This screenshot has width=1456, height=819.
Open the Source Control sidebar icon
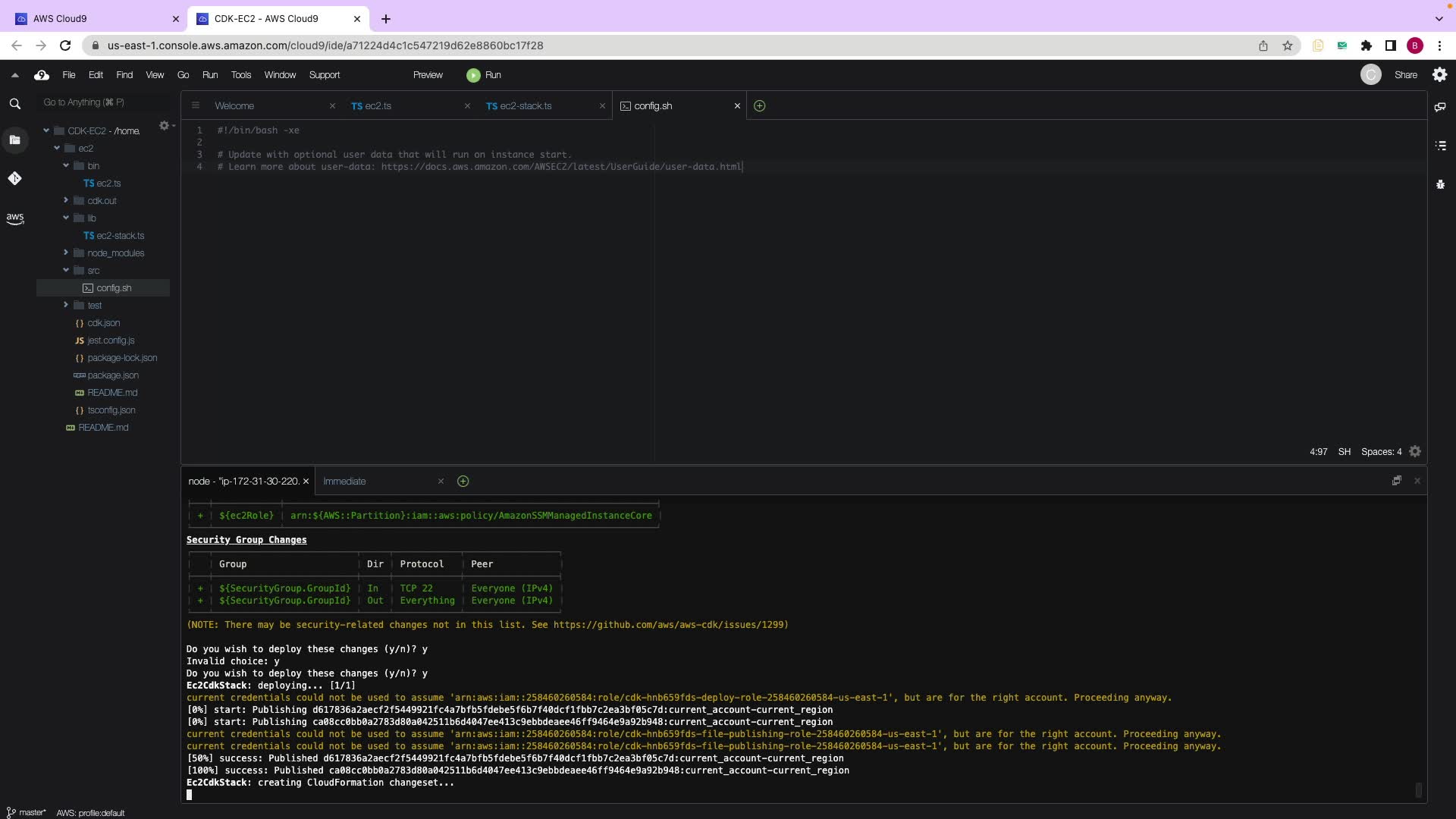click(x=14, y=178)
